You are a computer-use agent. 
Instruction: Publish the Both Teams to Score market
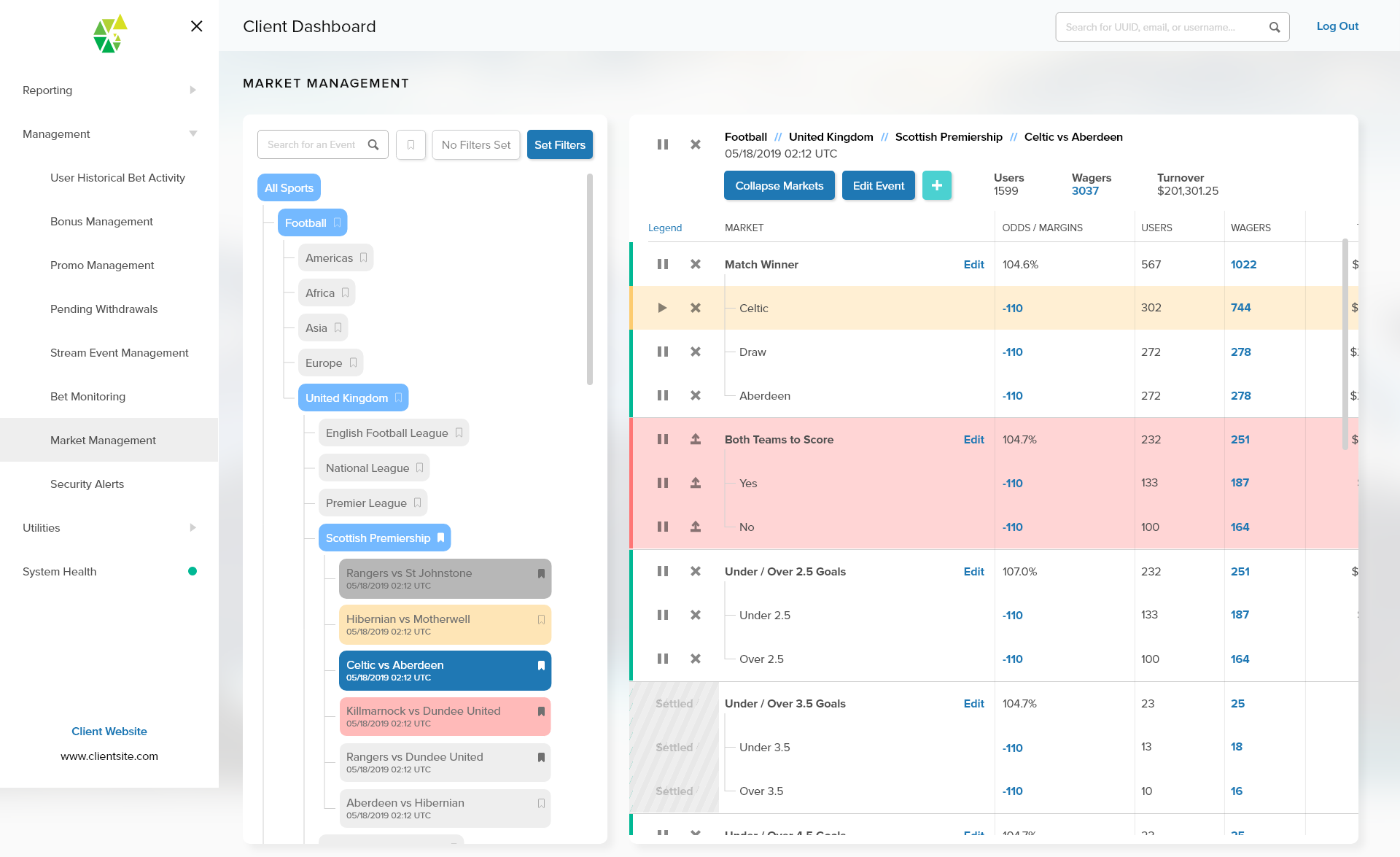[695, 439]
